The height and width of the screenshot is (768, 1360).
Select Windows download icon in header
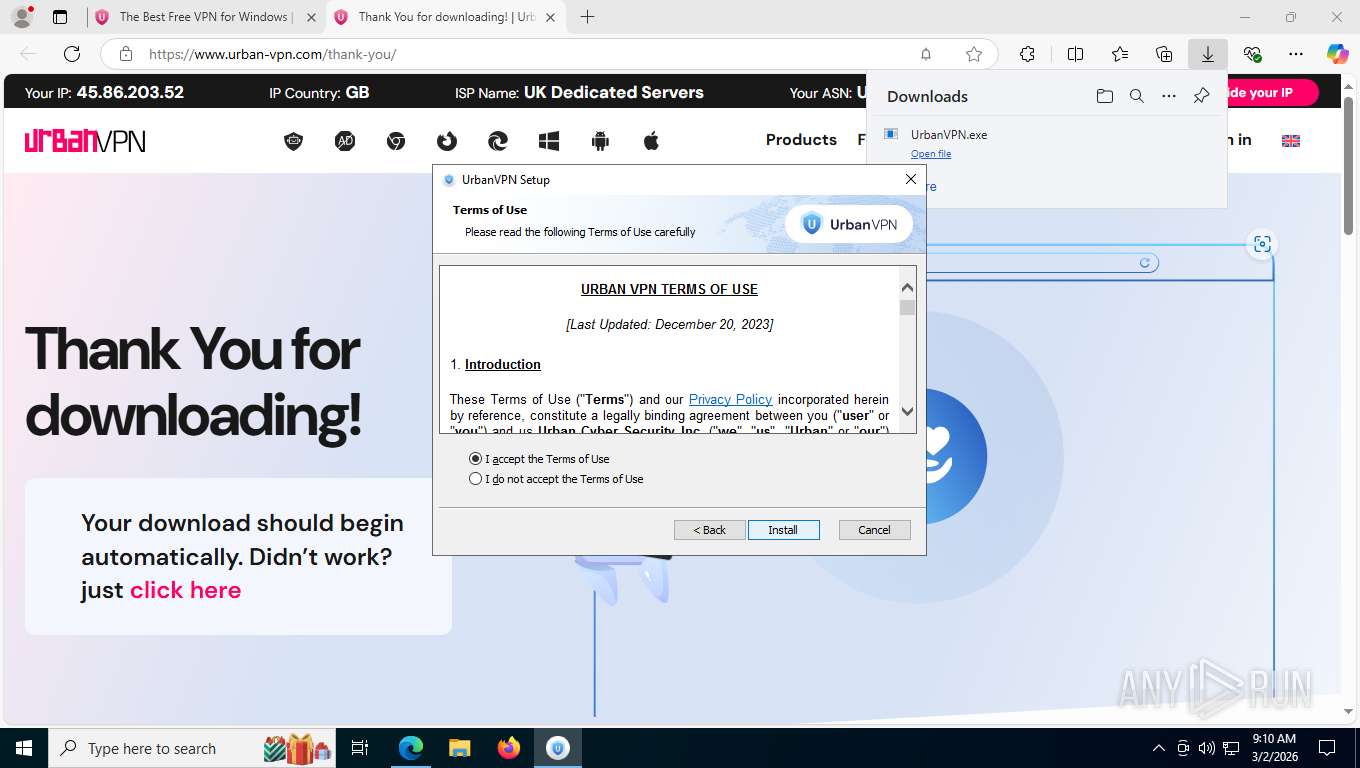[549, 141]
